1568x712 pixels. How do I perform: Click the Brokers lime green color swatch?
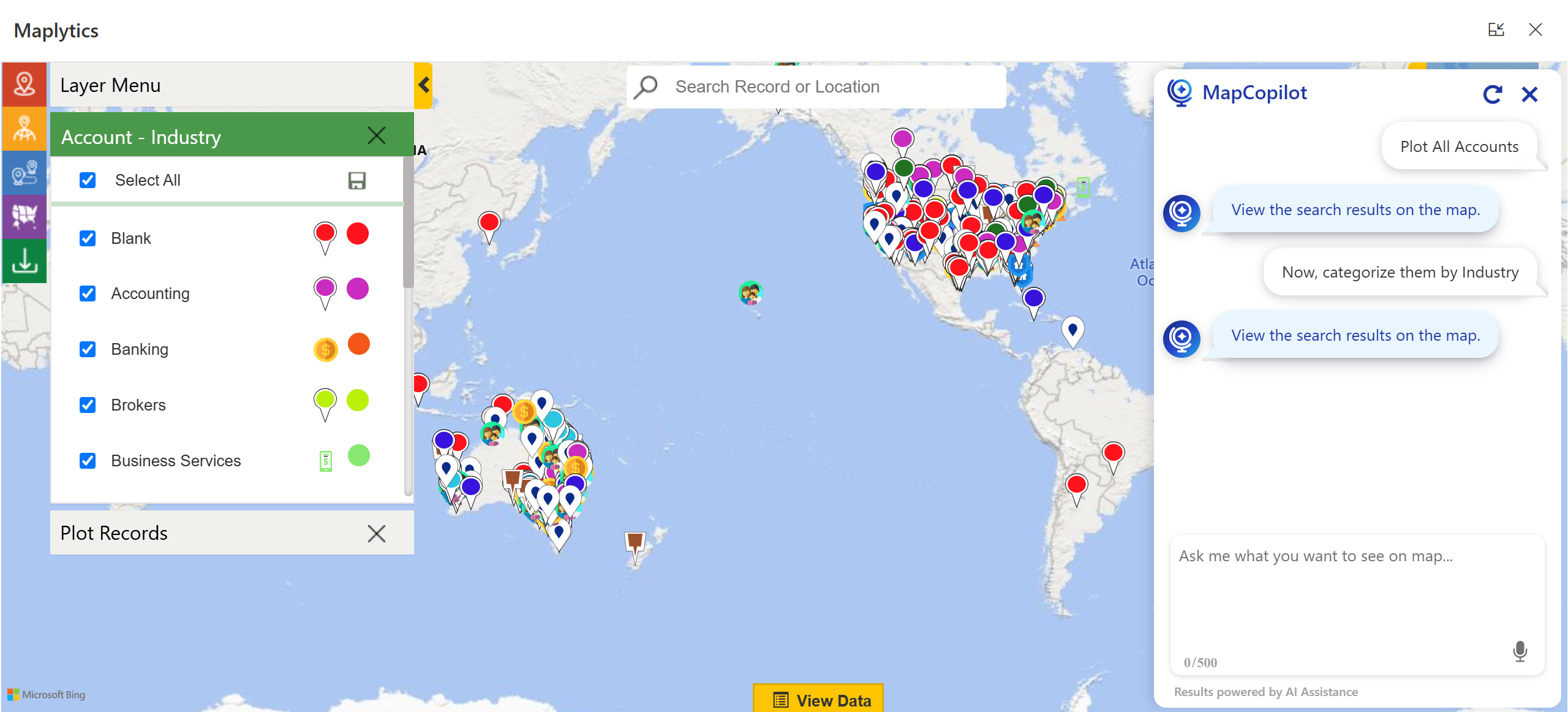358,400
